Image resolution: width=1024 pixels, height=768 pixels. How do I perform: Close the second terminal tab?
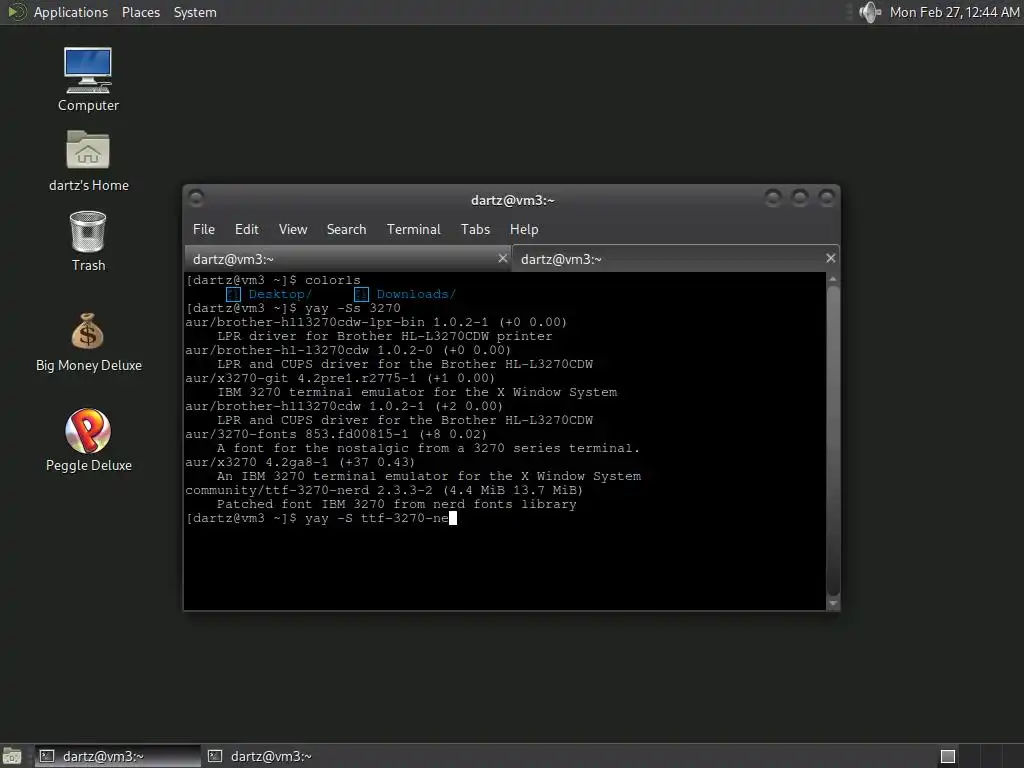(x=830, y=258)
